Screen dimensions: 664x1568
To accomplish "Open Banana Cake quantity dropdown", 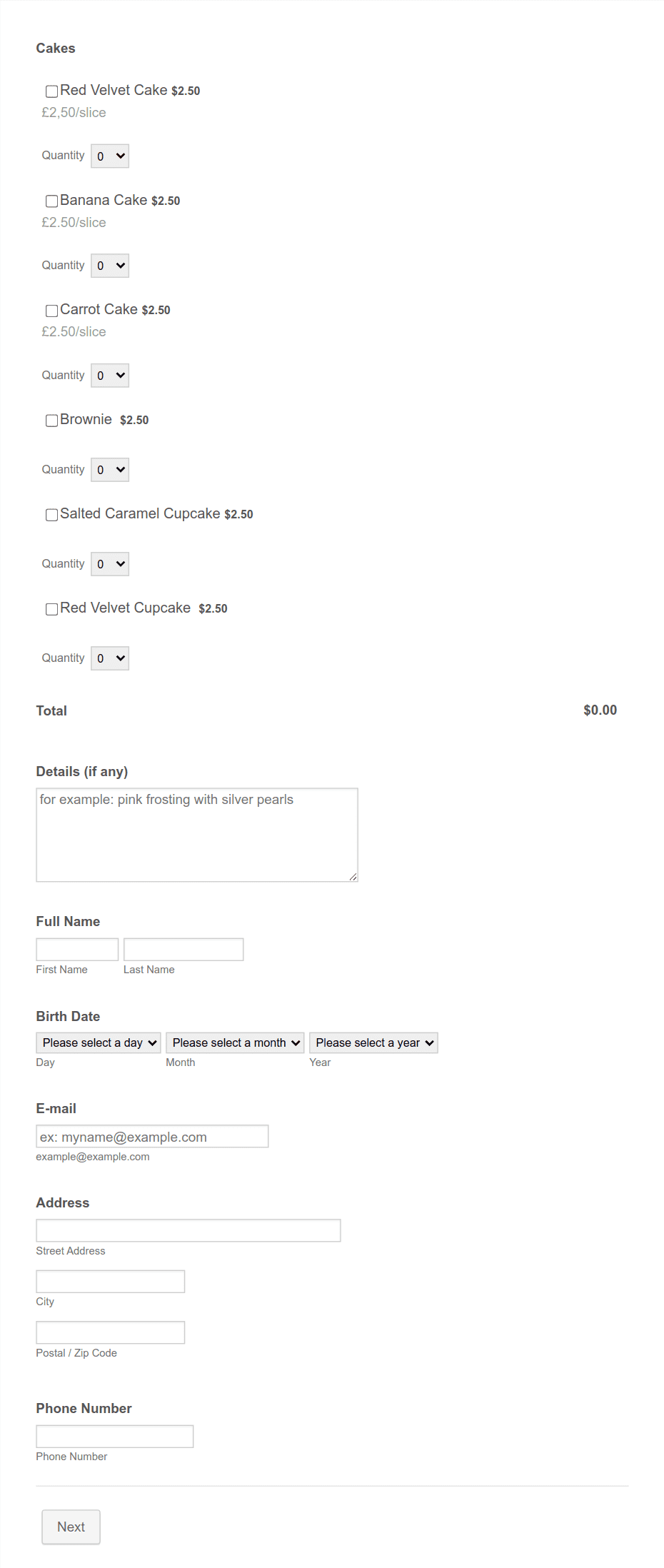I will [x=110, y=266].
